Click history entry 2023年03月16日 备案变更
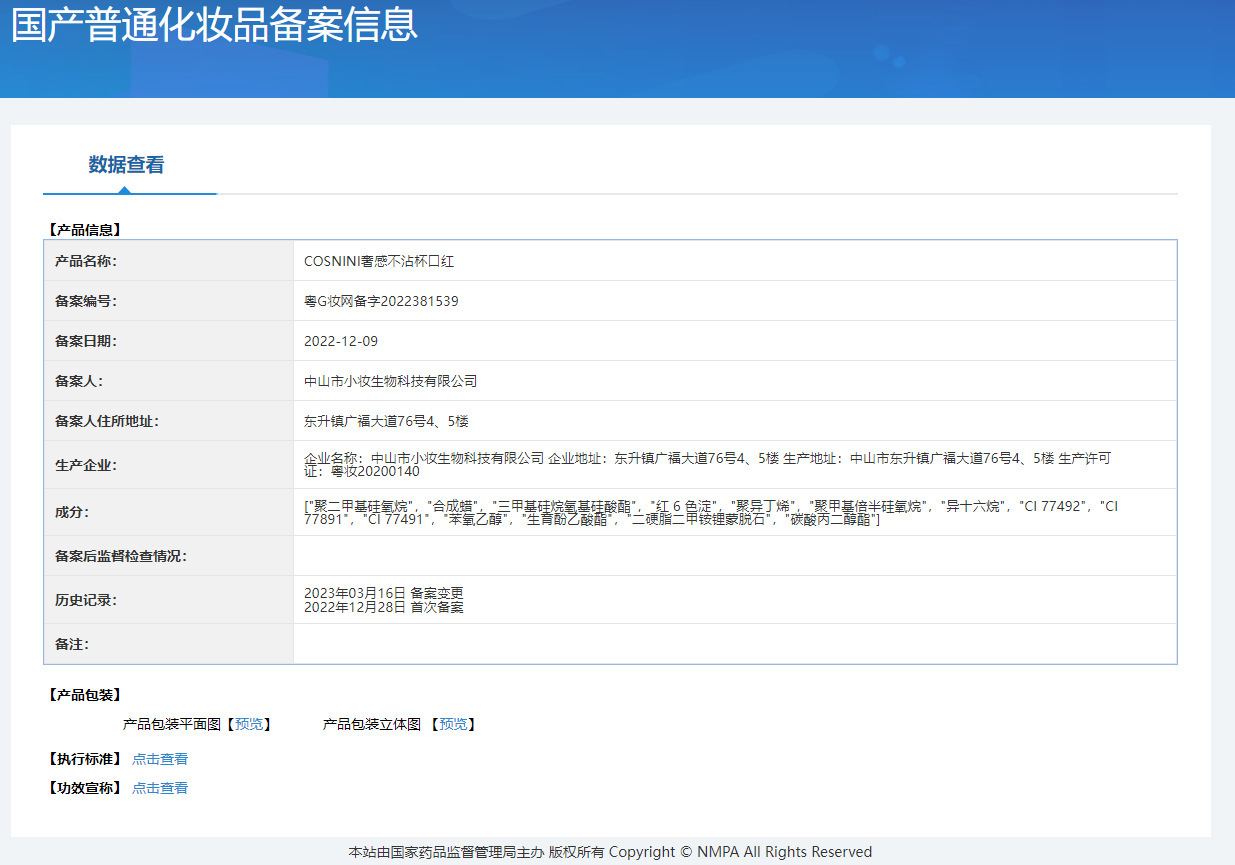 coord(384,593)
